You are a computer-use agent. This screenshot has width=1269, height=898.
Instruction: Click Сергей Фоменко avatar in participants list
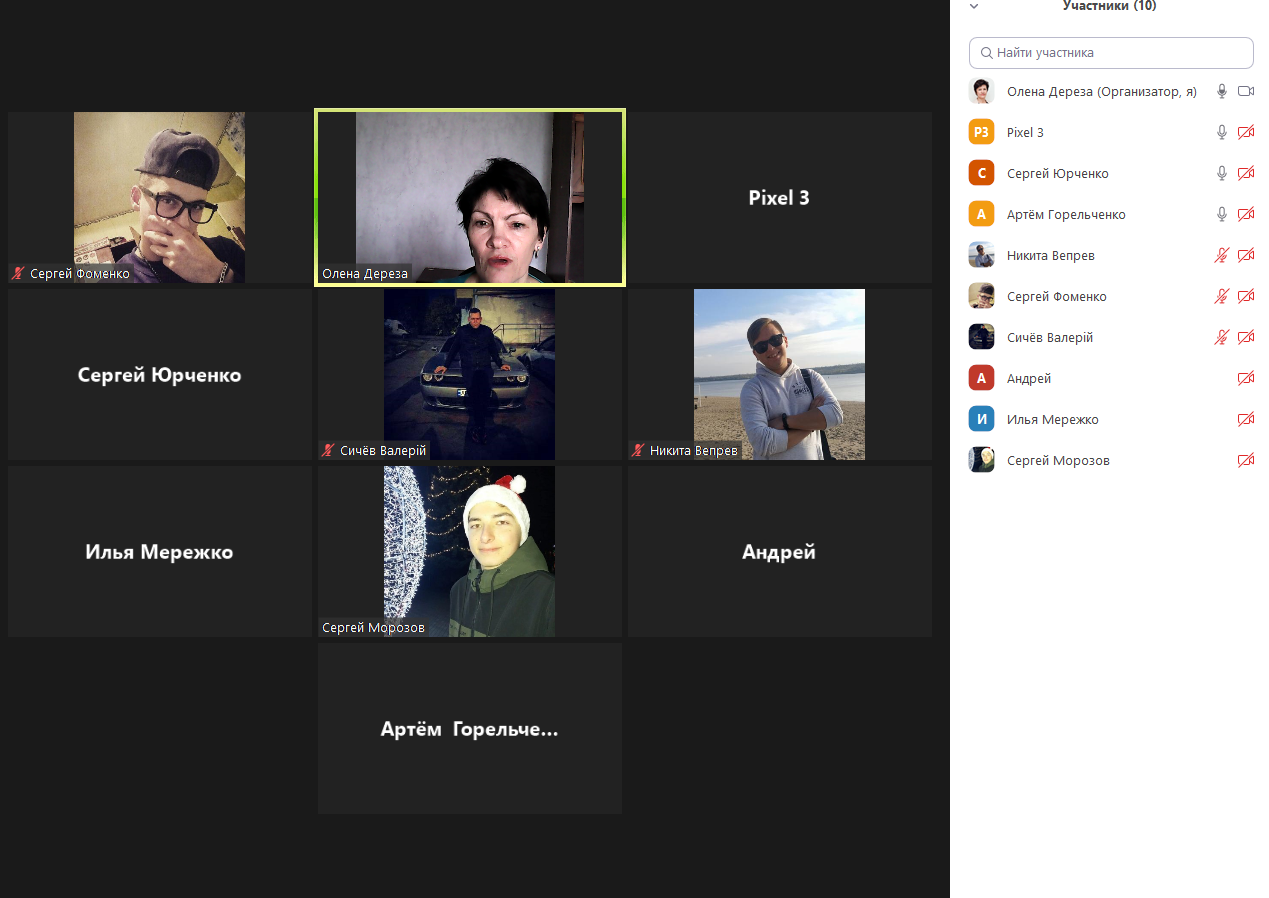(x=982, y=296)
